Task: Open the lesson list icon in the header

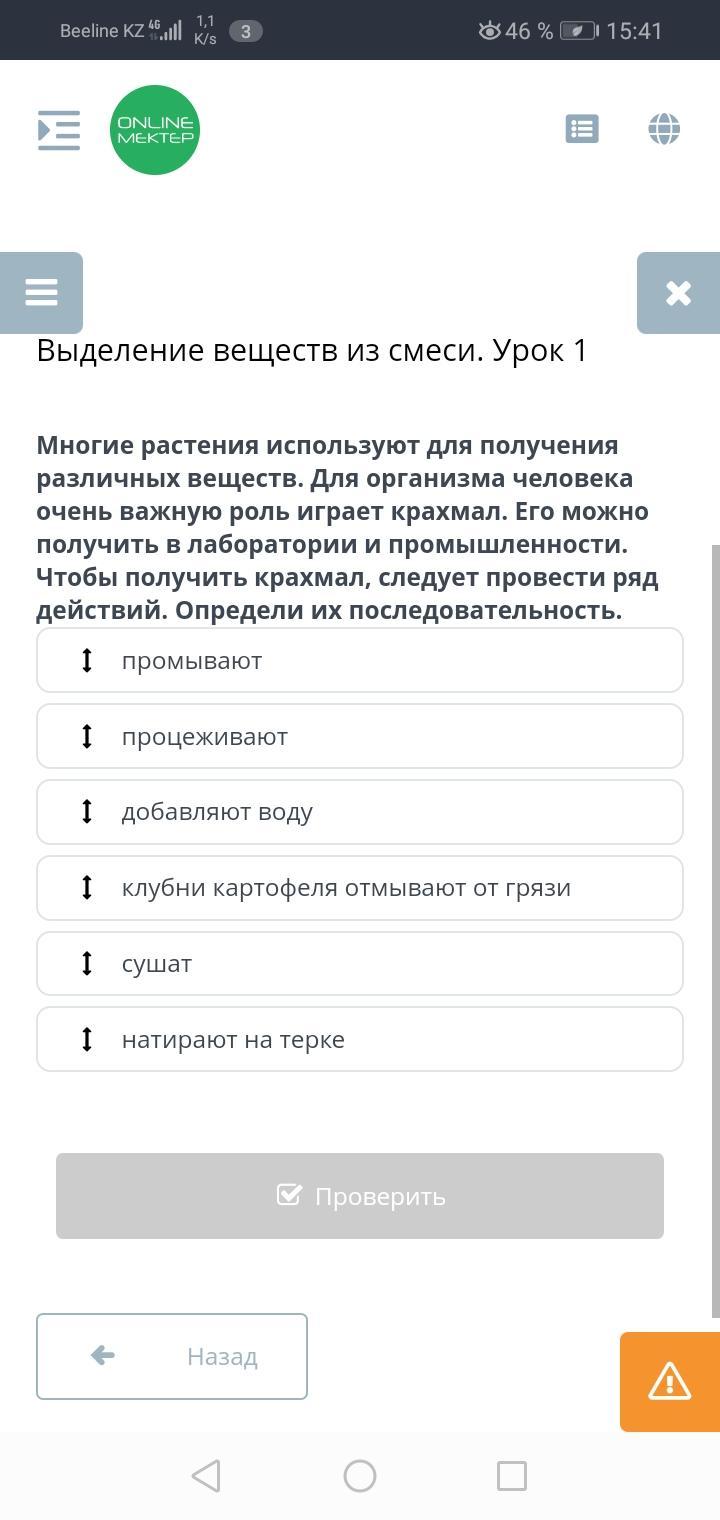Action: pyautogui.click(x=582, y=129)
